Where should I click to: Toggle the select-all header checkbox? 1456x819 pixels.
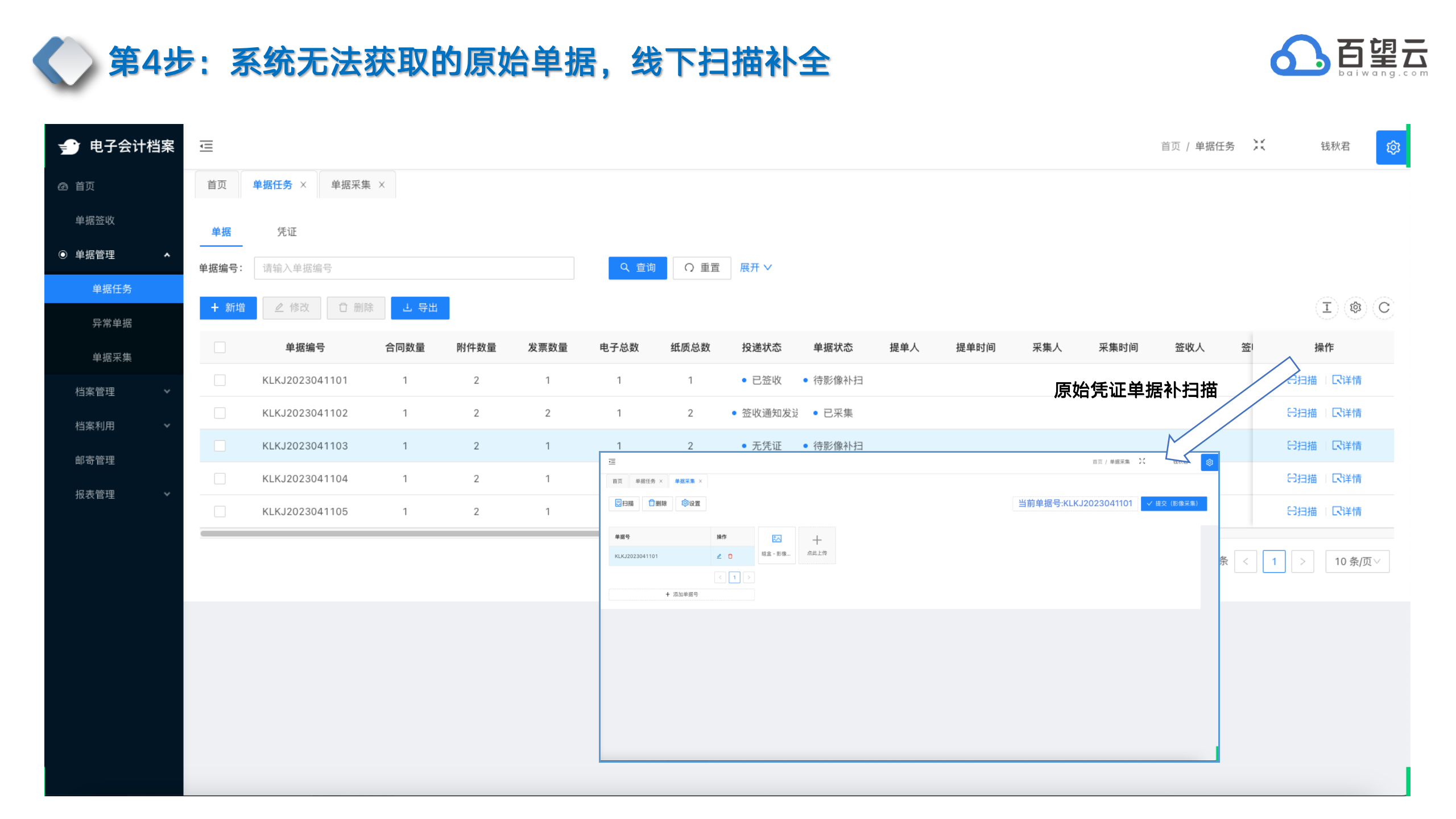220,347
